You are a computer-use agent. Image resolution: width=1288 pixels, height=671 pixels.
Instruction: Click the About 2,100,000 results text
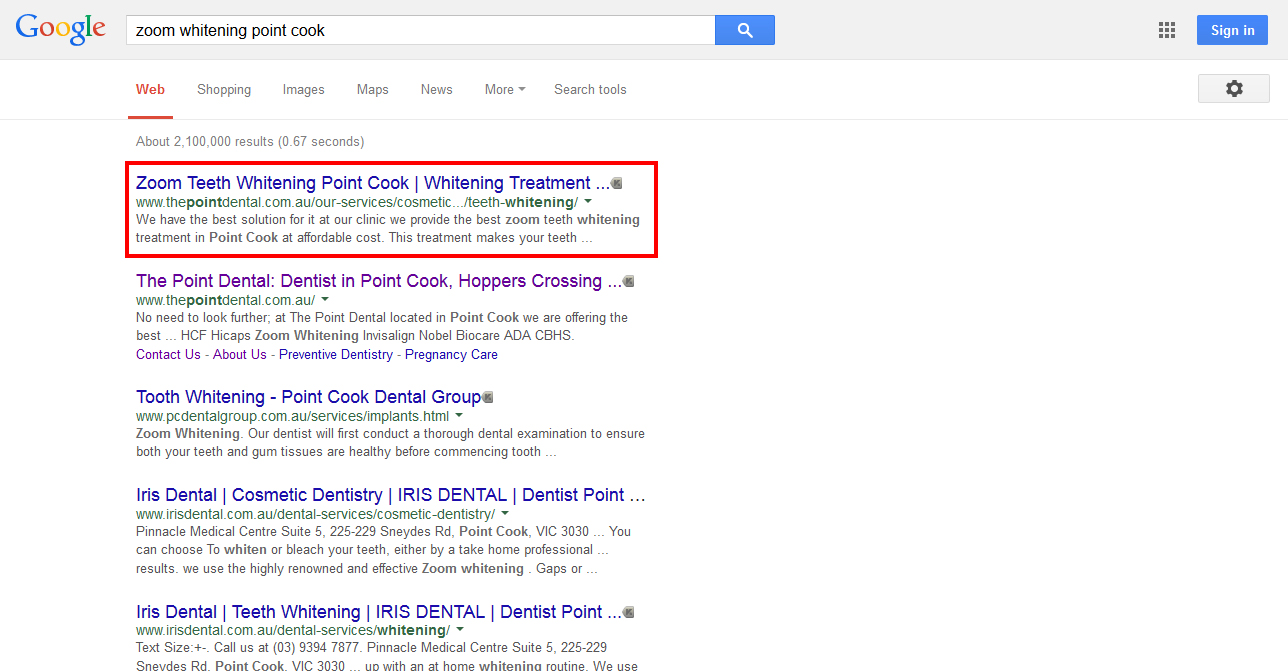[x=250, y=141]
